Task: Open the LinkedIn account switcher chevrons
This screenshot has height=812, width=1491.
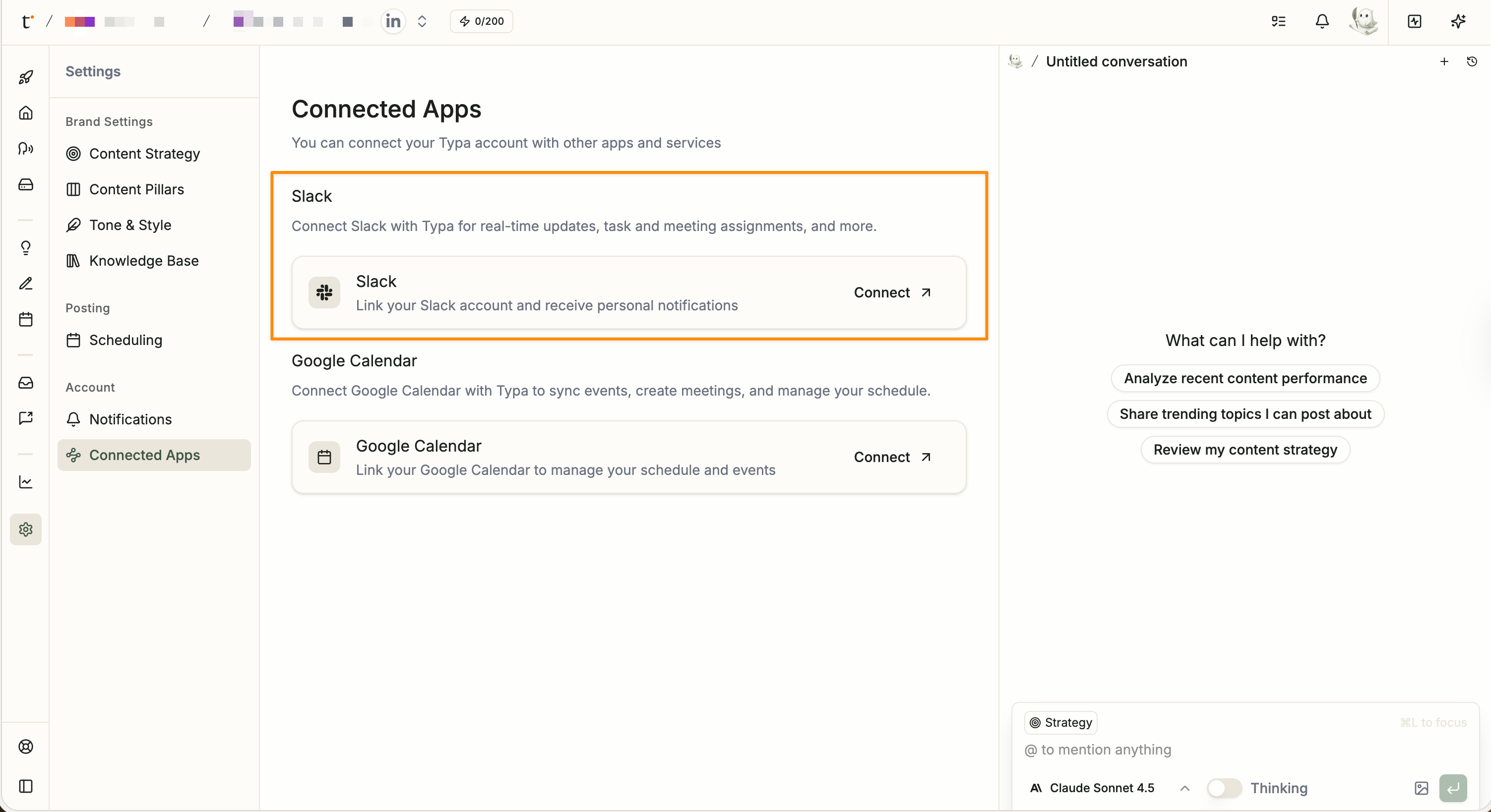Action: [x=422, y=21]
